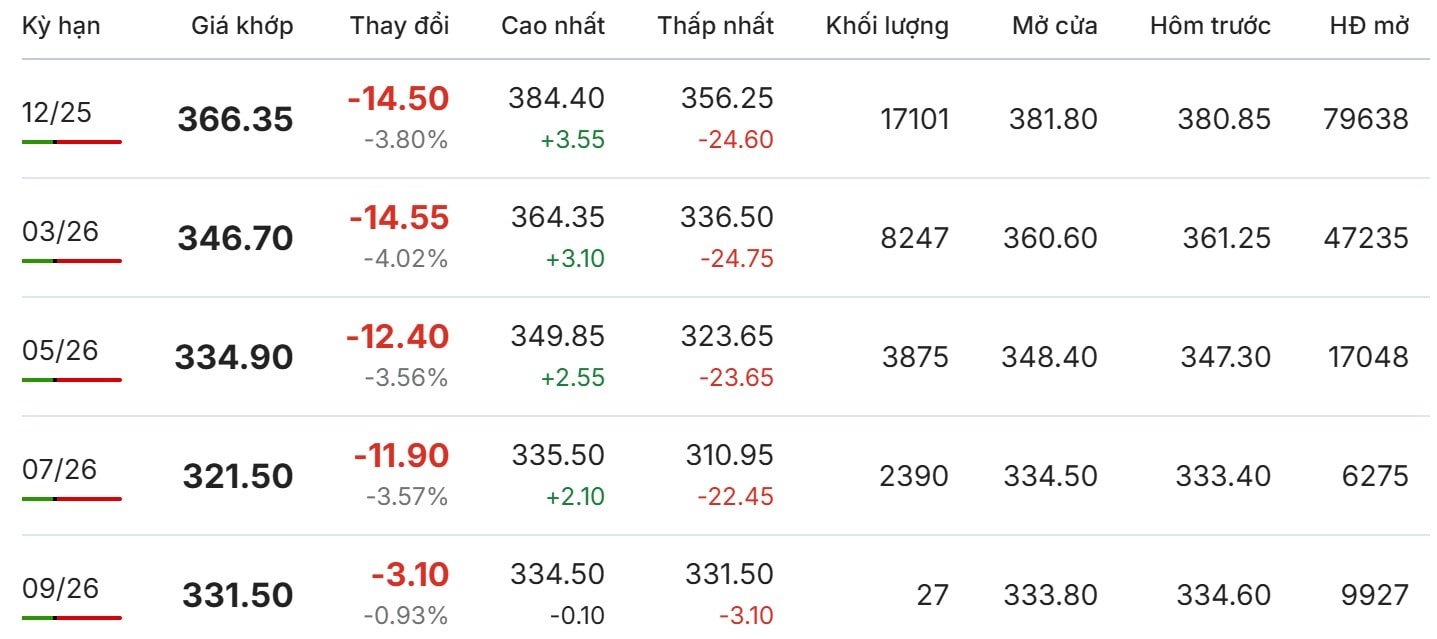Screen dimensions: 1437x639
Task: Click the HĐ mở column header
Action: [x=1369, y=27]
